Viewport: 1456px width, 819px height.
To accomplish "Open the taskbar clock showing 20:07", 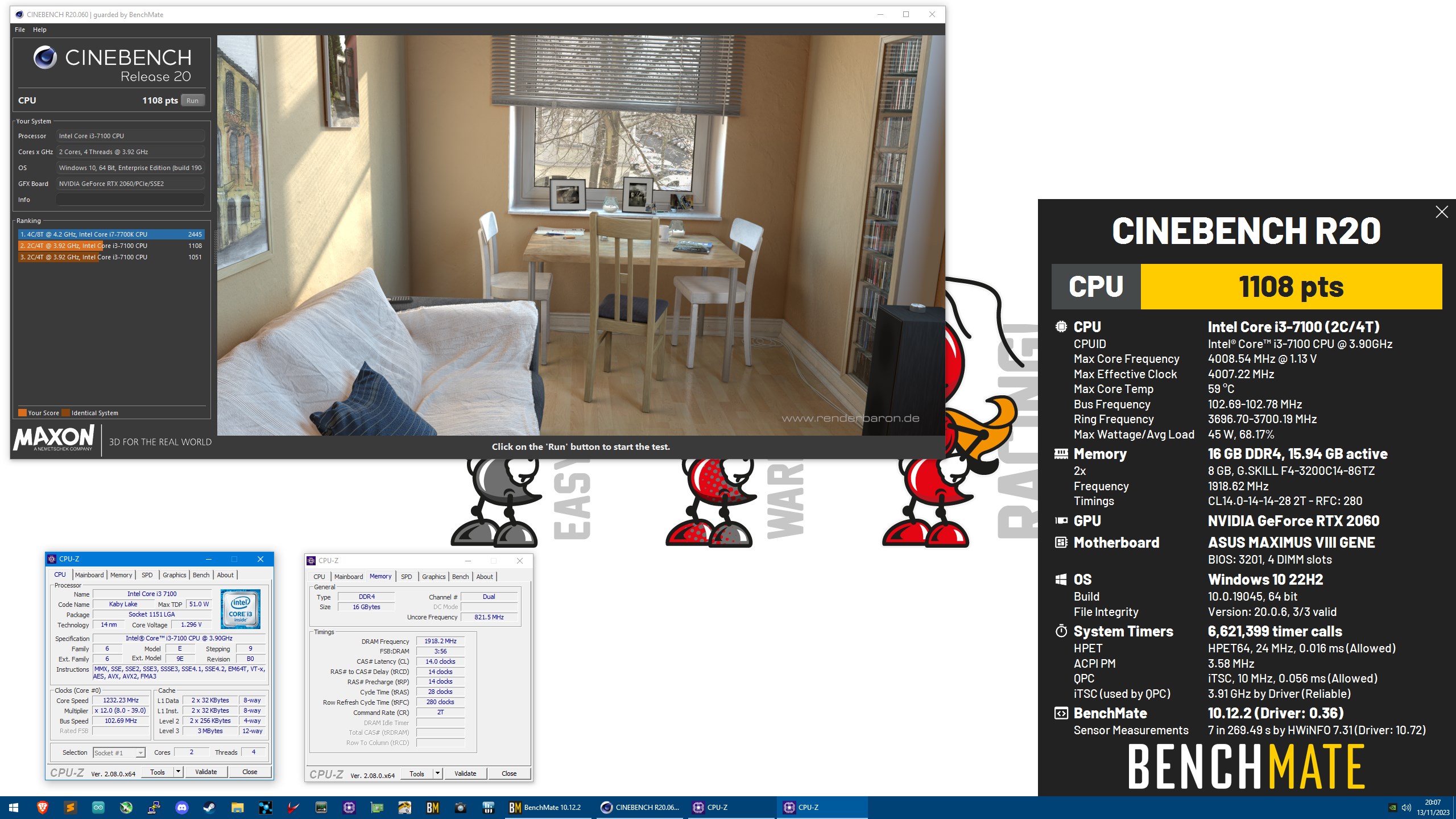I will pos(1432,808).
